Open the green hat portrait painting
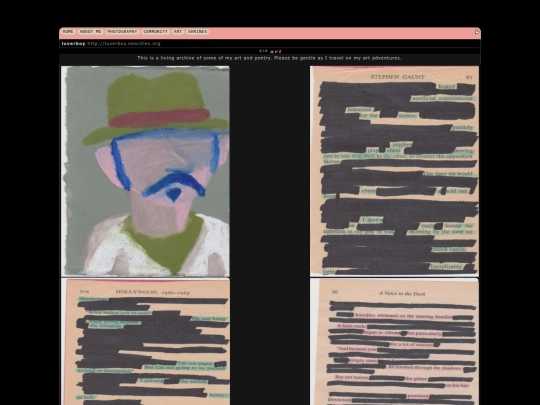540x405 pixels. pyautogui.click(x=145, y=171)
